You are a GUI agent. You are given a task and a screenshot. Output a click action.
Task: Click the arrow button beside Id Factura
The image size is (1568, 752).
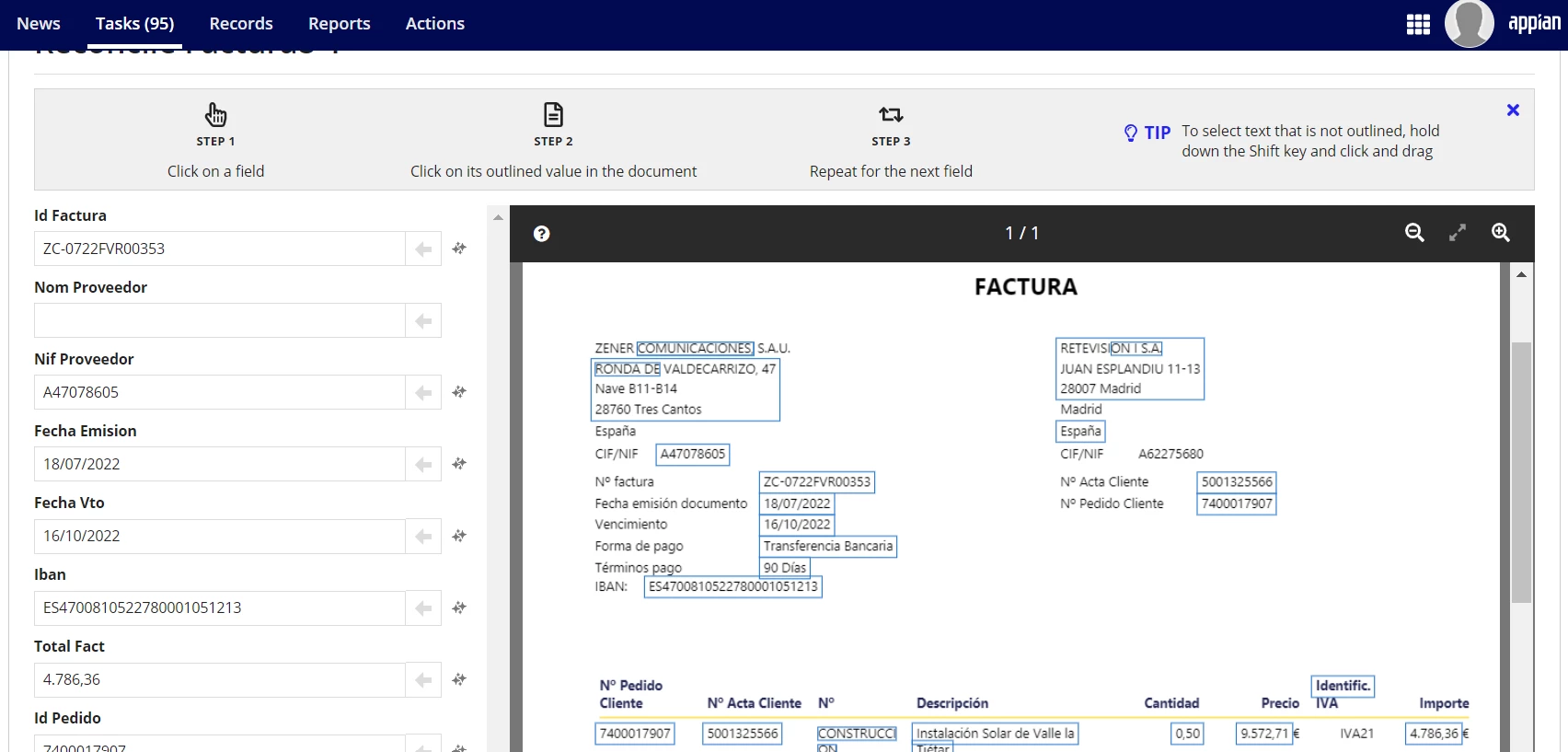(423, 249)
